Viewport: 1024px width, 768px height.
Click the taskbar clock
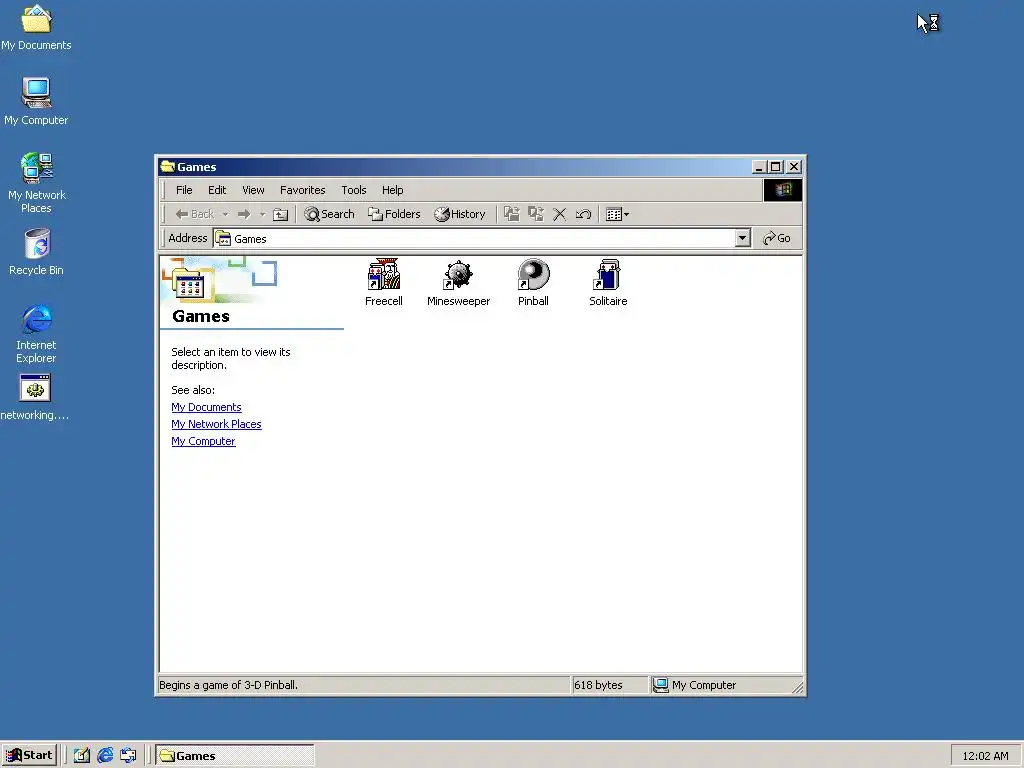[985, 756]
